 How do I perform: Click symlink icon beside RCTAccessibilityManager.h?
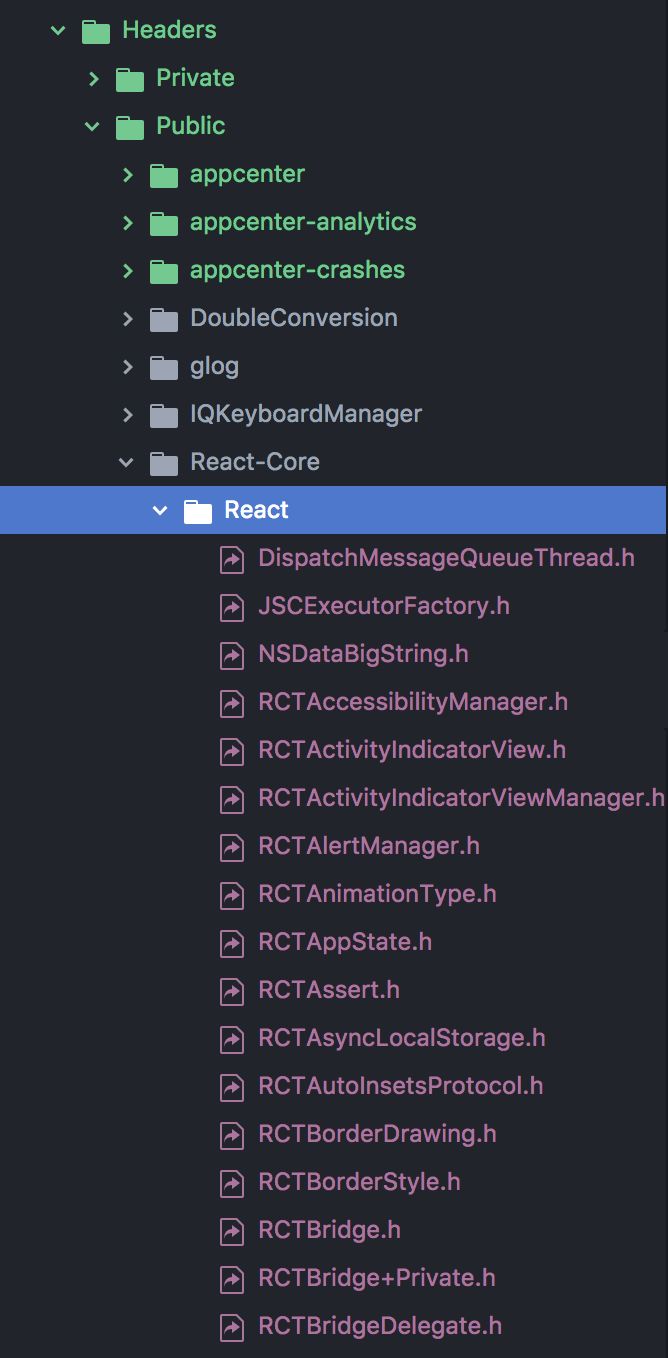point(232,703)
